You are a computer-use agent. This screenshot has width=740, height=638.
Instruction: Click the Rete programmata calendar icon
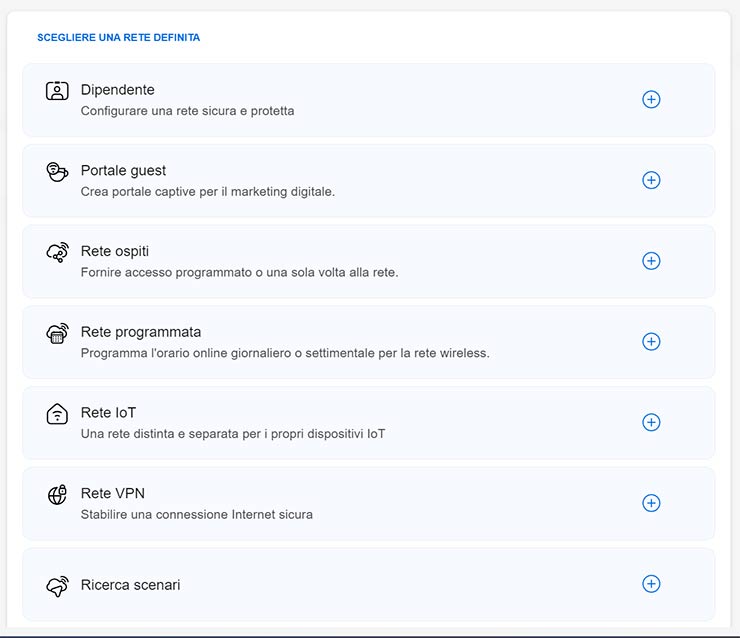pos(57,334)
